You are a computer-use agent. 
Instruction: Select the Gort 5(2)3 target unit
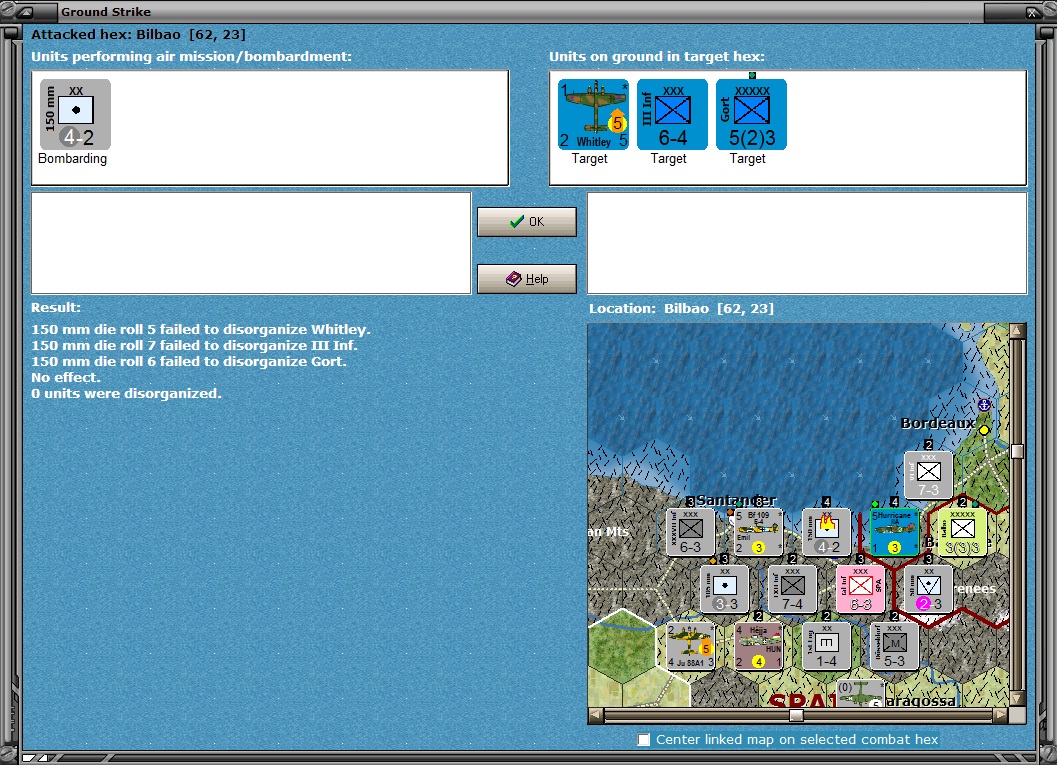click(751, 115)
